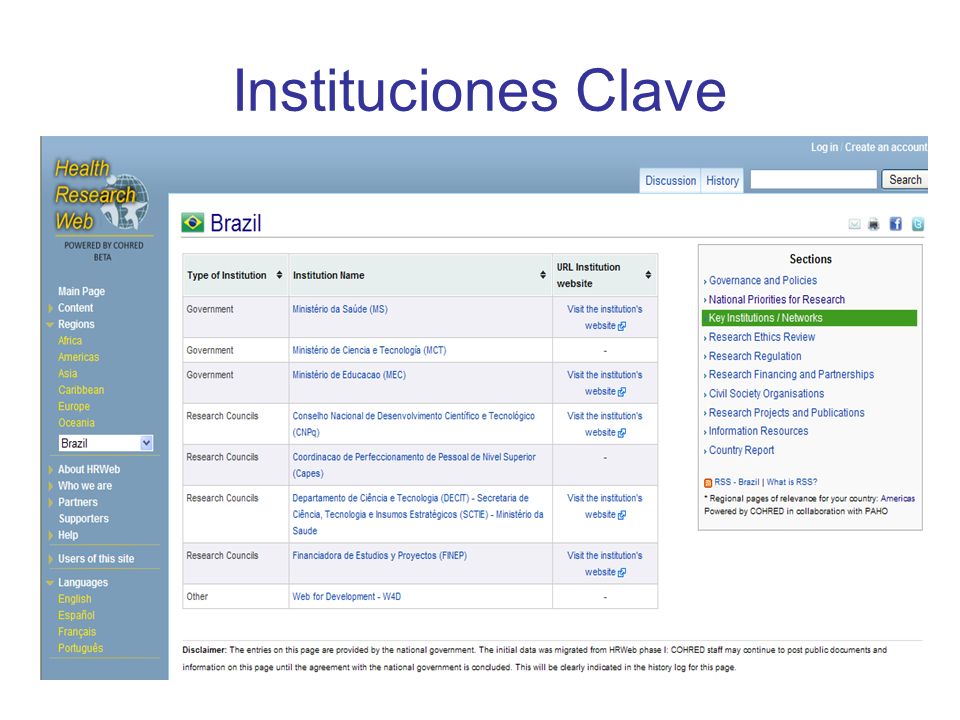Image resolution: width=960 pixels, height=720 pixels.
Task: Select the Europe region link
Action: [73, 407]
